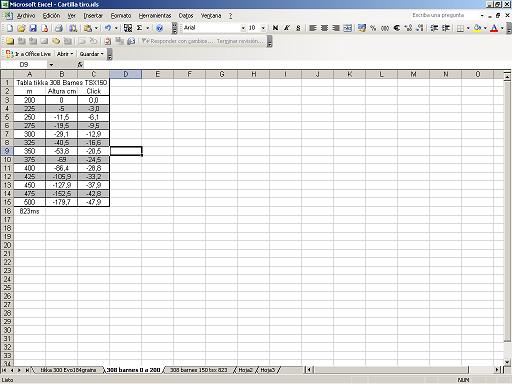Toggle underline with the S button
Screen dimensions: 512x384
(298, 28)
